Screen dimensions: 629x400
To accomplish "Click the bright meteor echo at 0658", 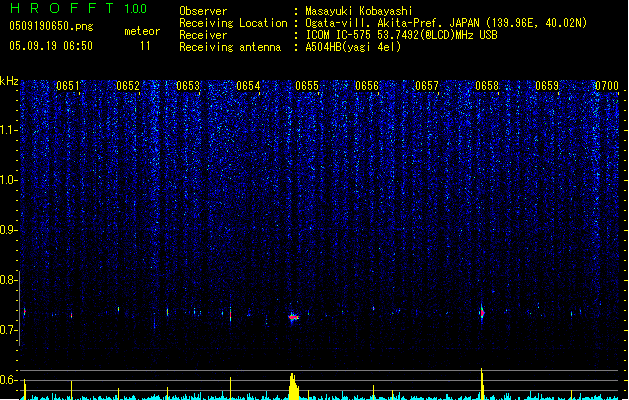I will (x=482, y=313).
